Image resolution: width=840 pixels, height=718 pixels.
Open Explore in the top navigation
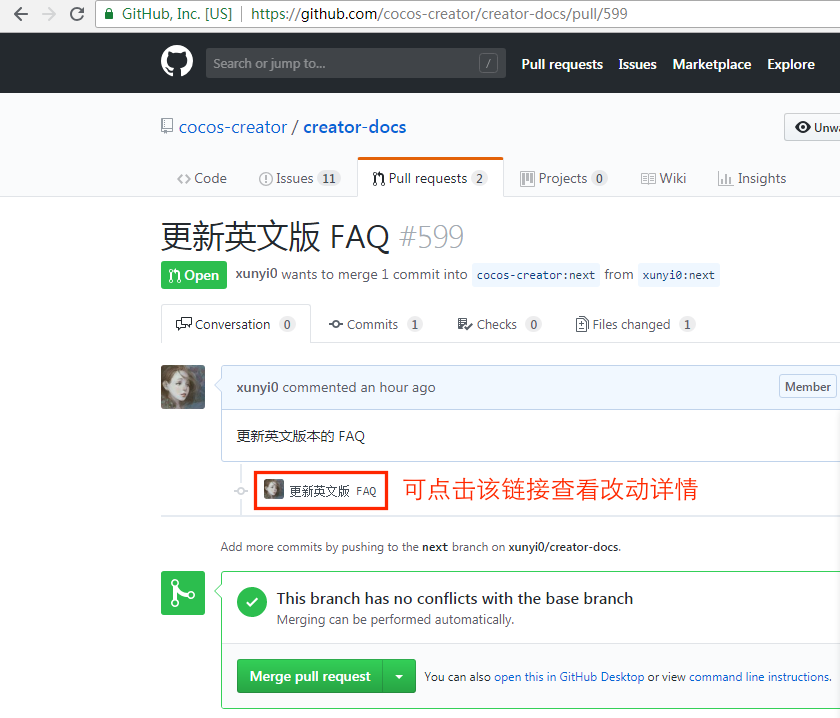791,64
